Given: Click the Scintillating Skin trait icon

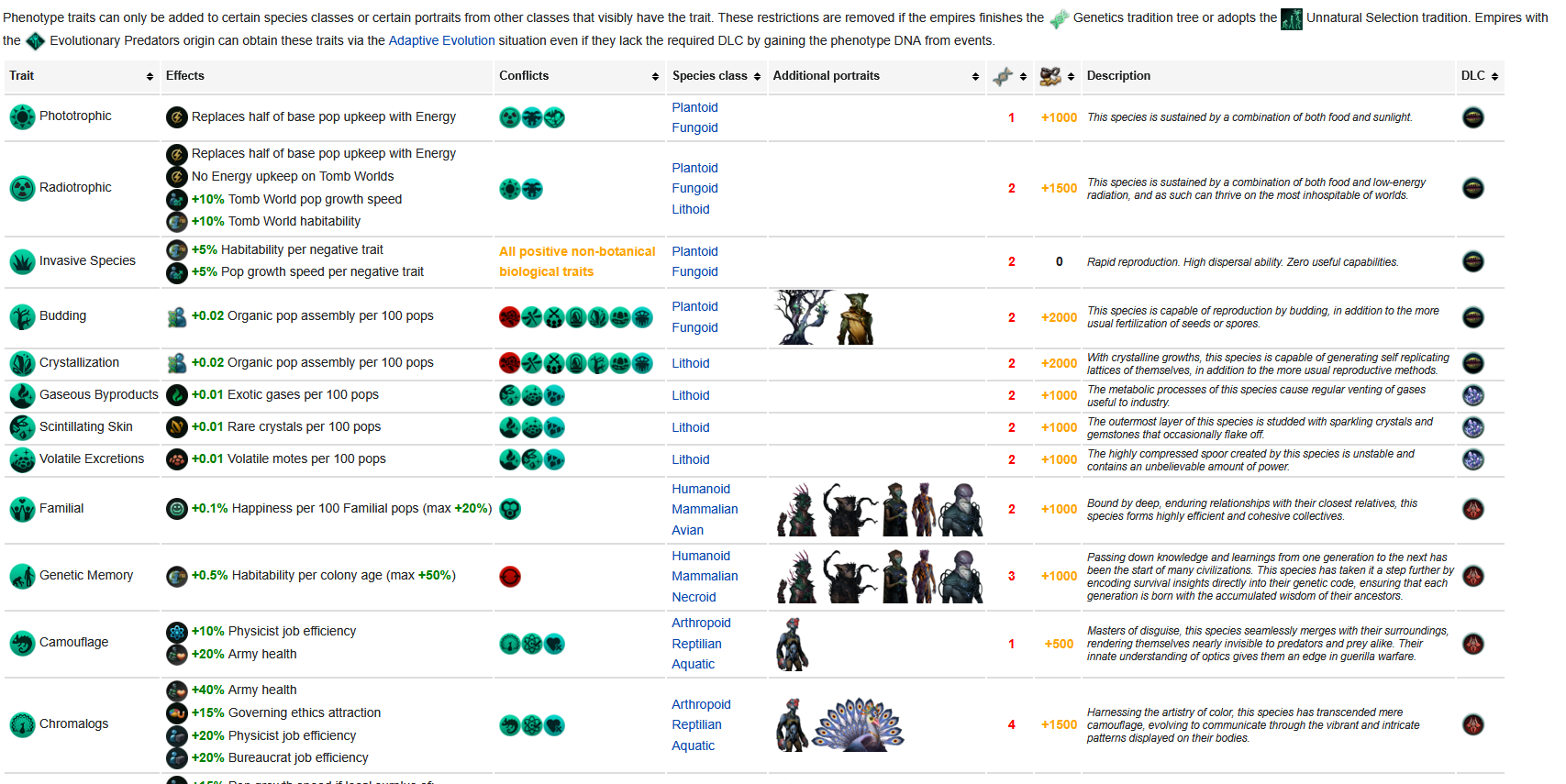Looking at the screenshot, I should [x=22, y=427].
